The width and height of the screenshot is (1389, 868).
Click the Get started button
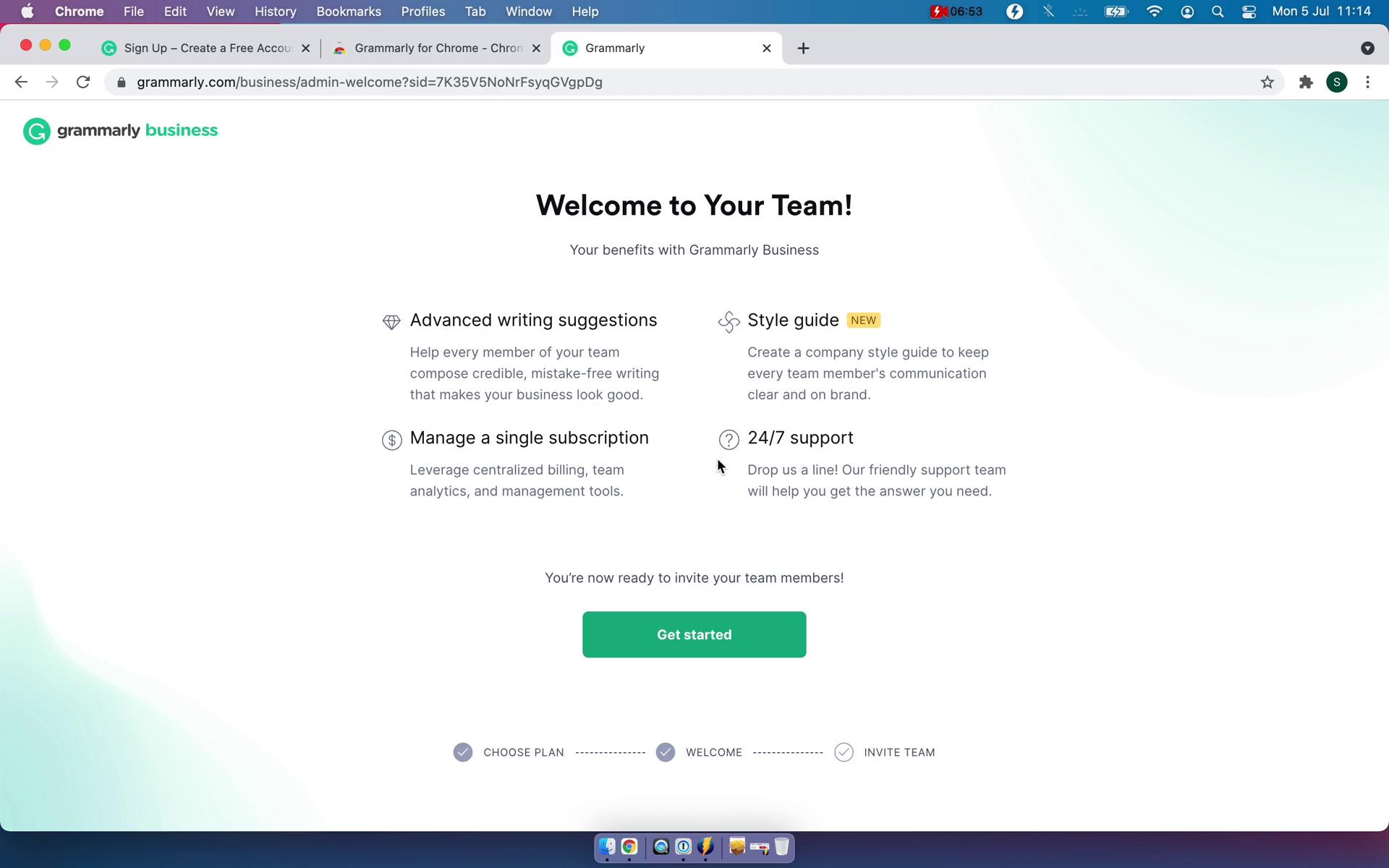coord(694,634)
